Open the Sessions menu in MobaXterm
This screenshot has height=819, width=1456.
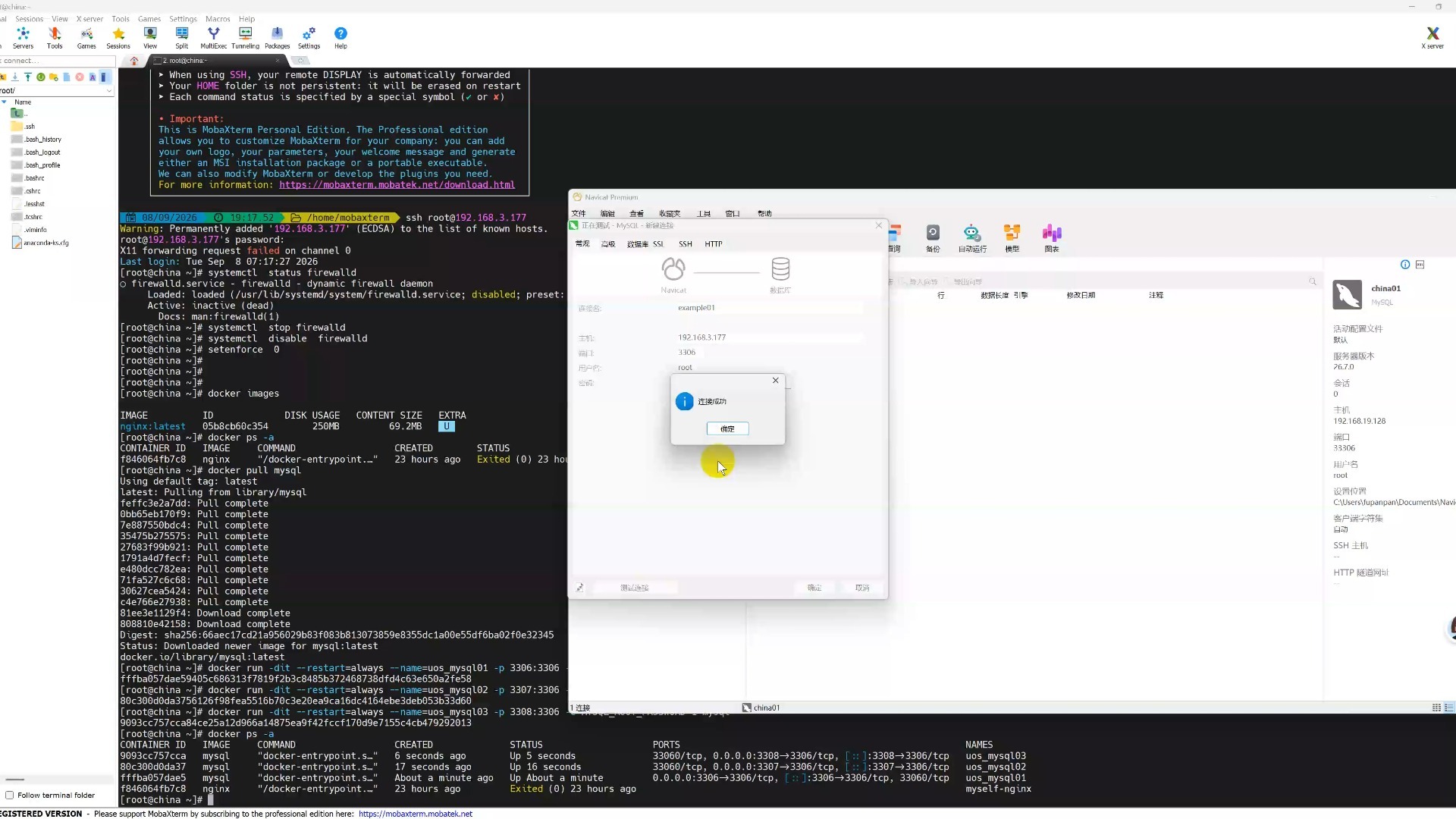[x=29, y=19]
